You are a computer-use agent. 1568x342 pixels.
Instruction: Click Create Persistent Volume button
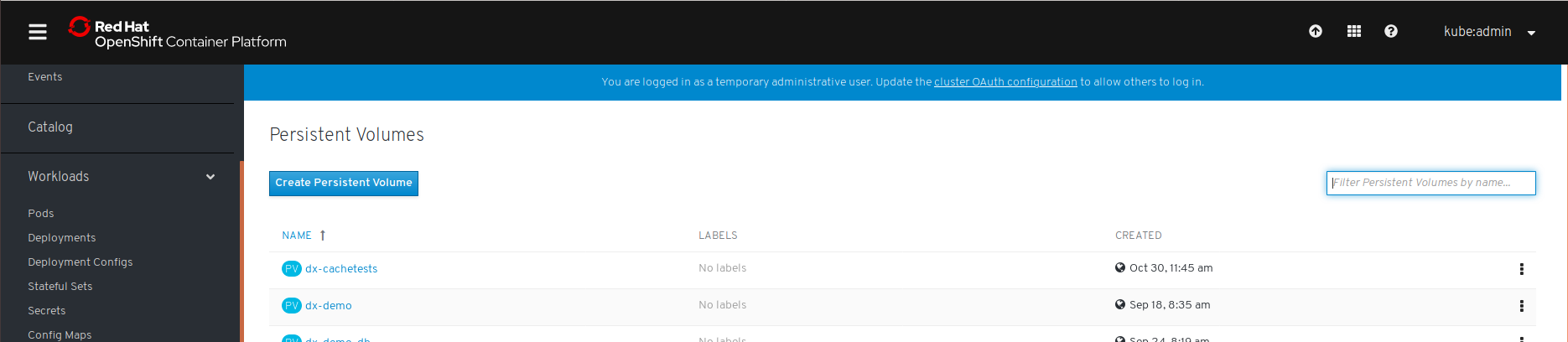pyautogui.click(x=344, y=183)
